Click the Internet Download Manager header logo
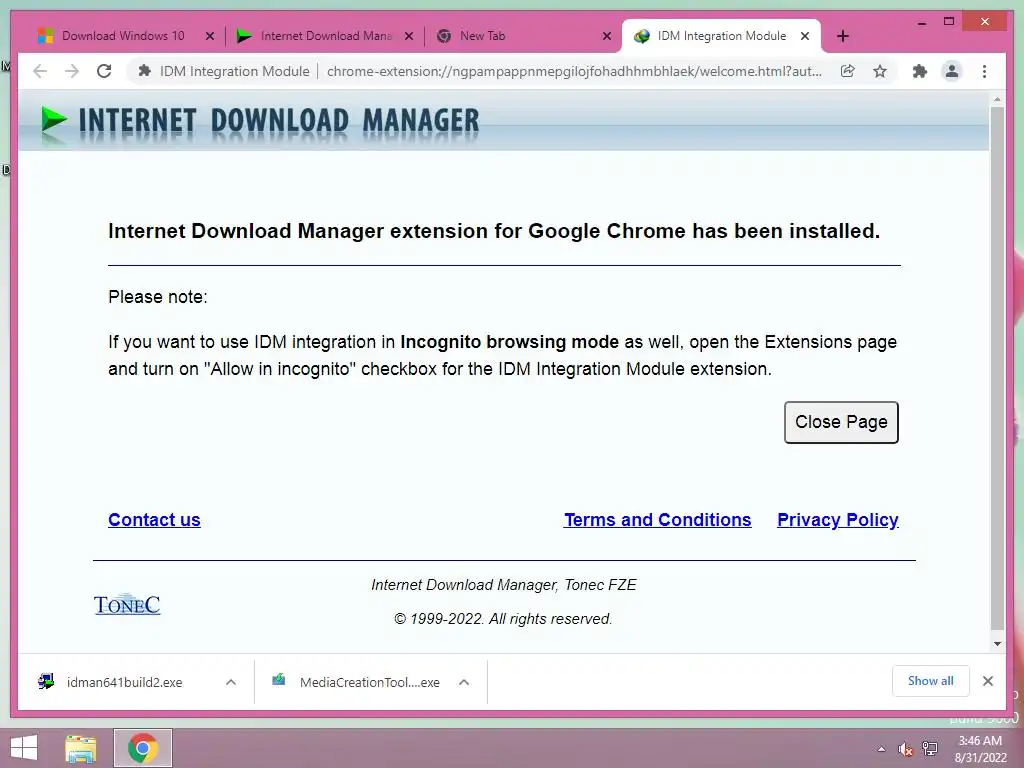Image resolution: width=1024 pixels, height=768 pixels. tap(259, 122)
